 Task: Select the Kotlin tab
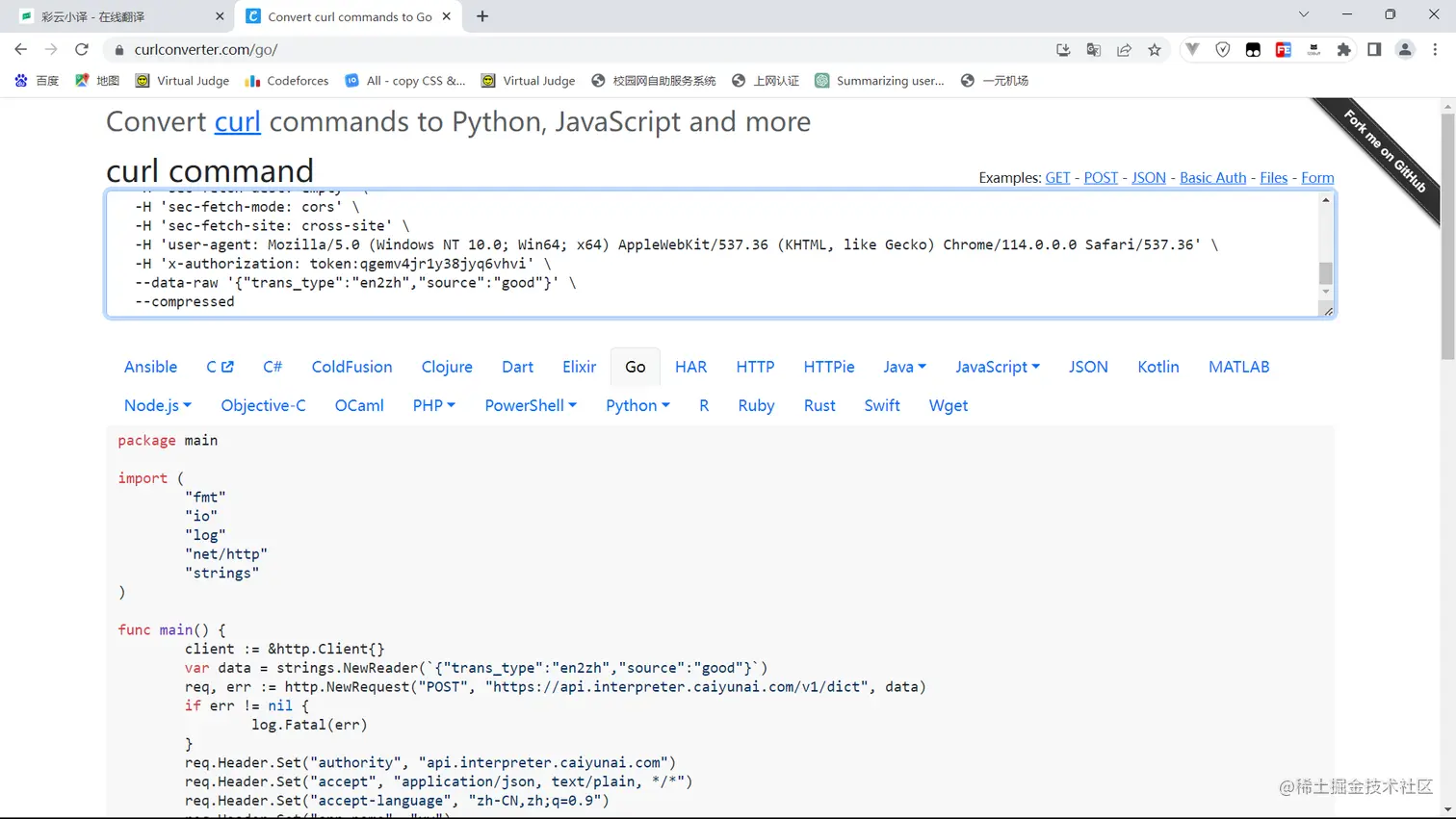1157,367
